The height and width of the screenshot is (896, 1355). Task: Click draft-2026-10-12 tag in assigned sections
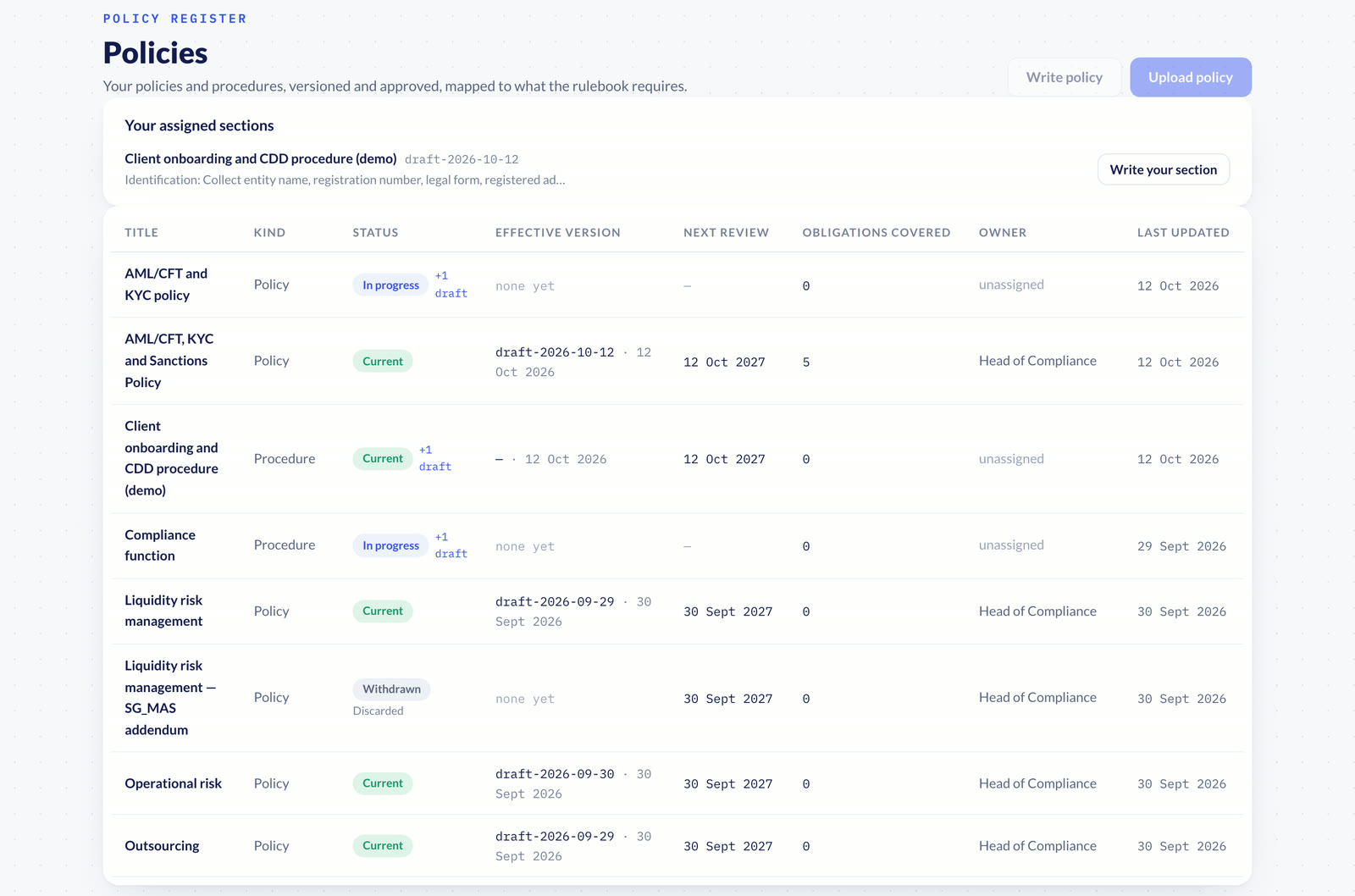coord(462,159)
